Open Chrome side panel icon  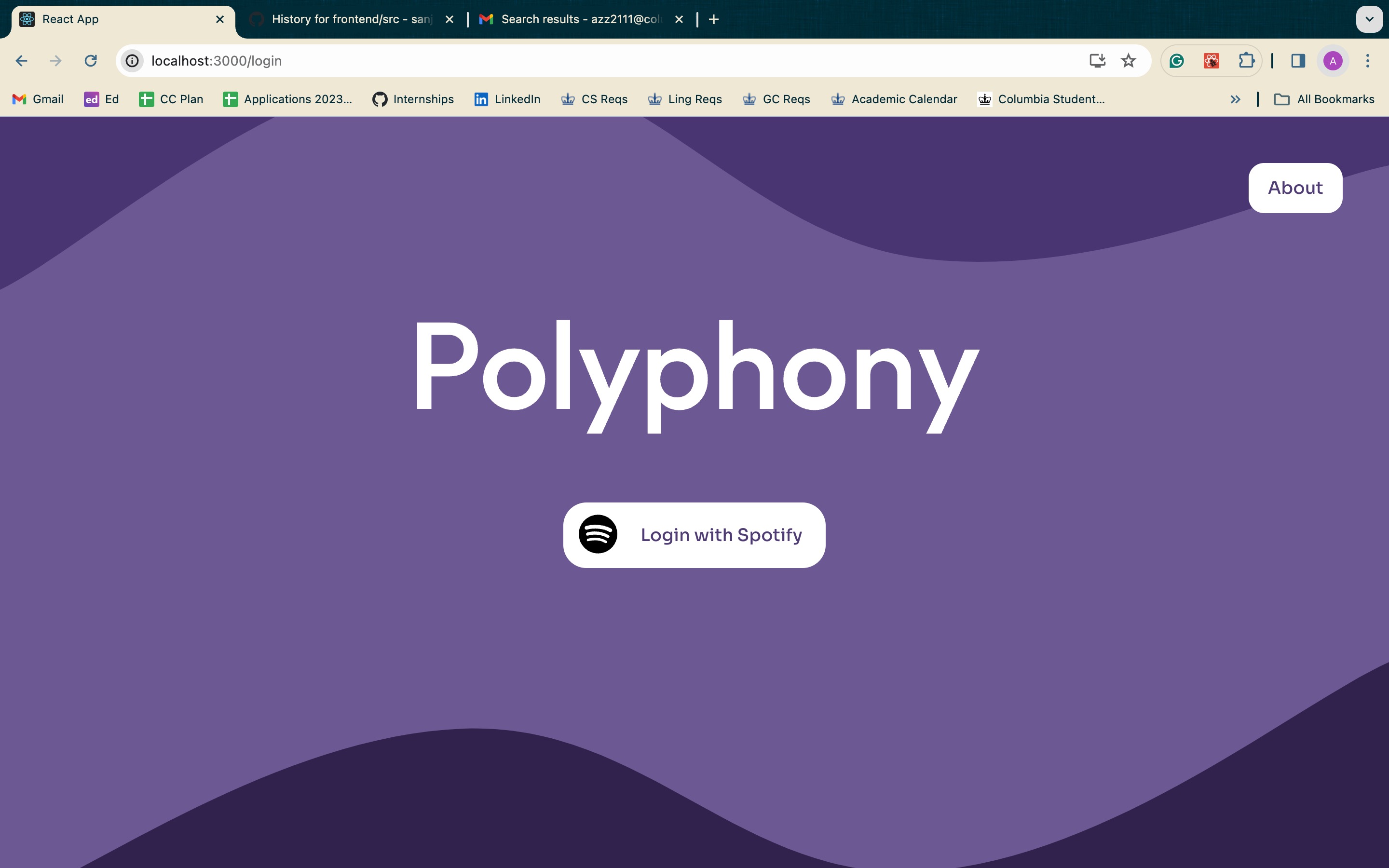point(1298,61)
